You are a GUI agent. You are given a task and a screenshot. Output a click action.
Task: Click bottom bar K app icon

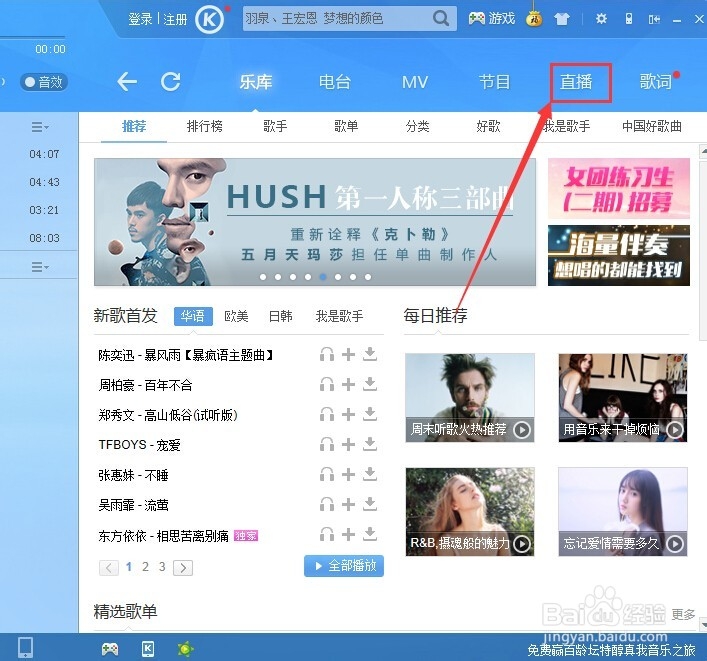tap(148, 649)
